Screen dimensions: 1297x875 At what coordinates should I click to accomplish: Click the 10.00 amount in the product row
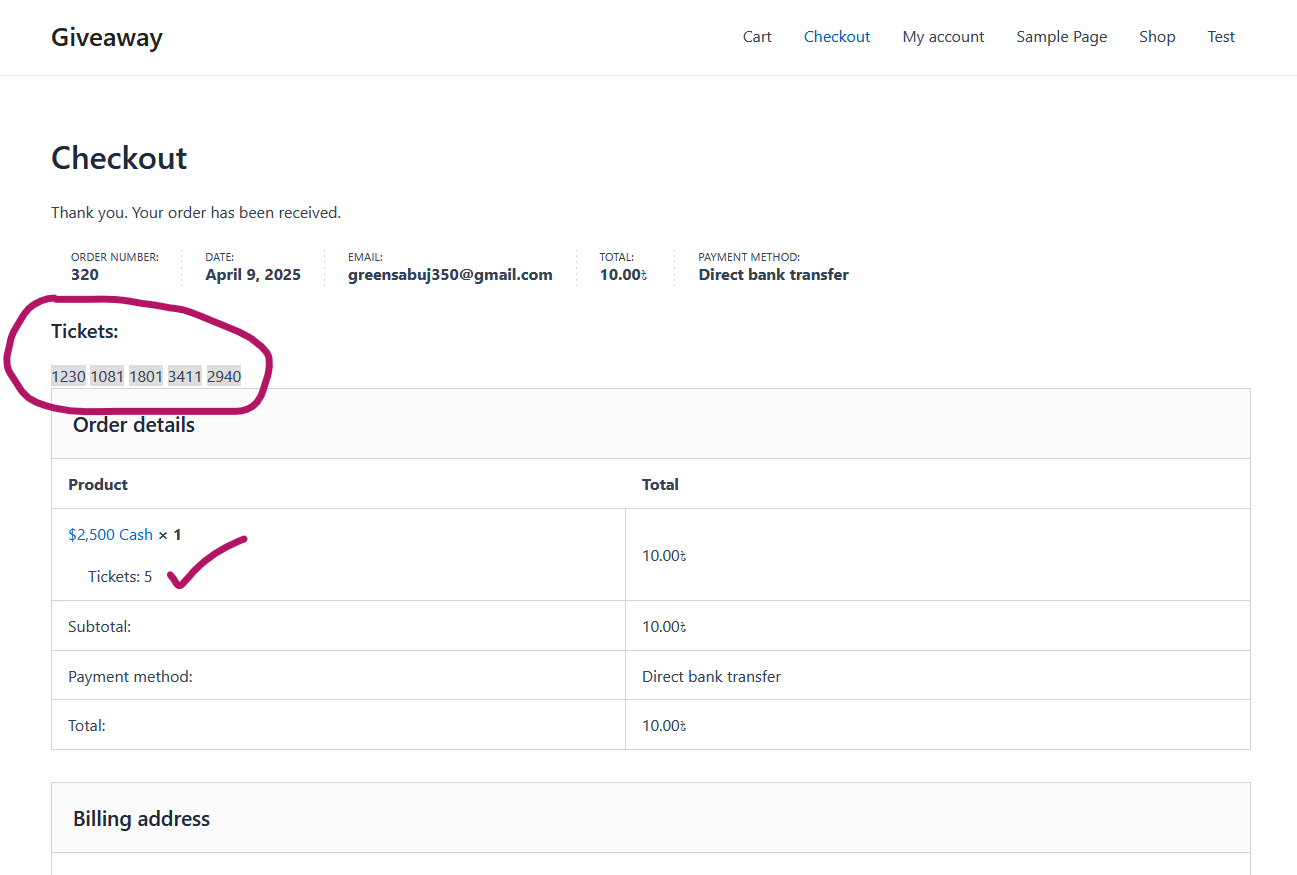(664, 556)
